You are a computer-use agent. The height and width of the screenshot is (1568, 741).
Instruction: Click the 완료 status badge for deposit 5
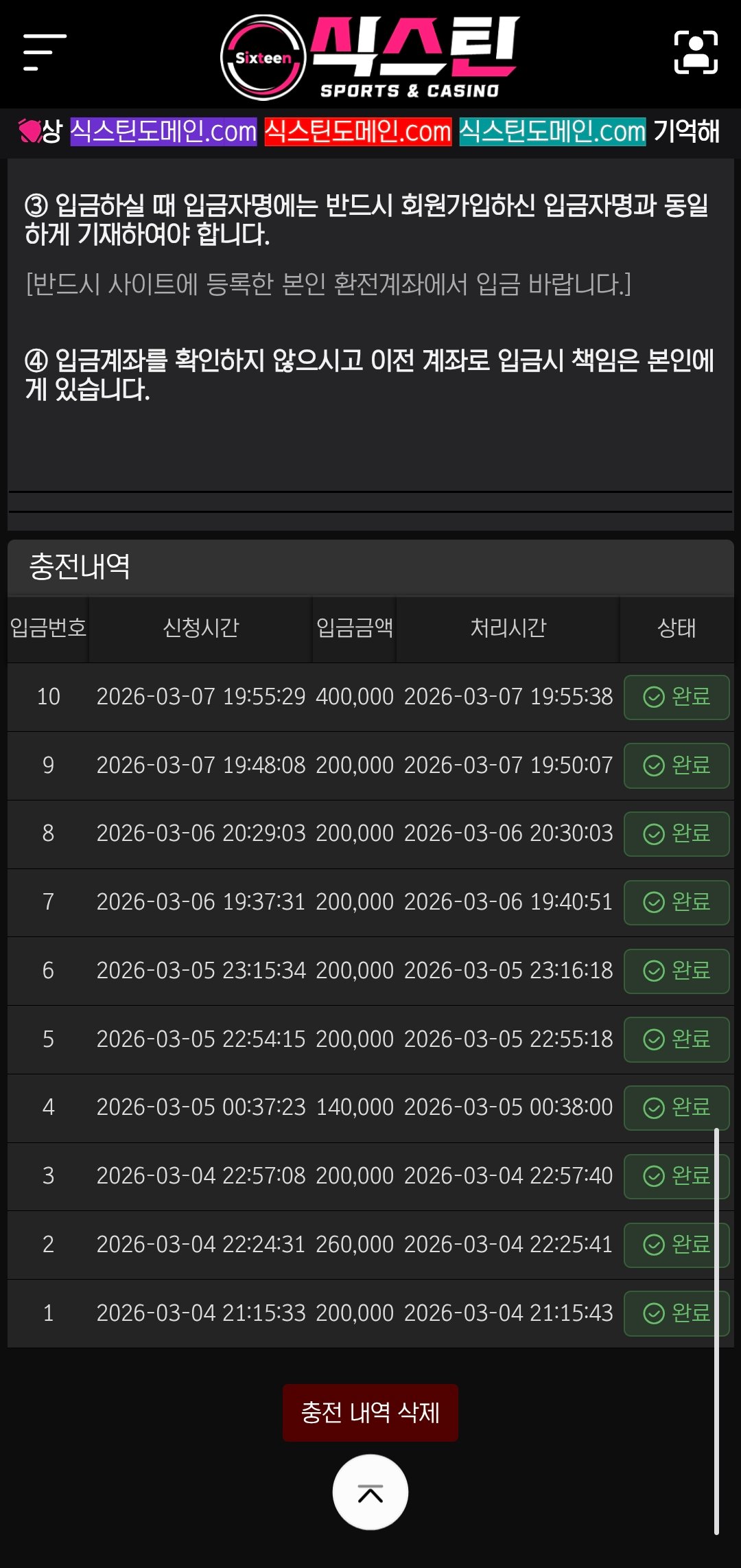(677, 1039)
